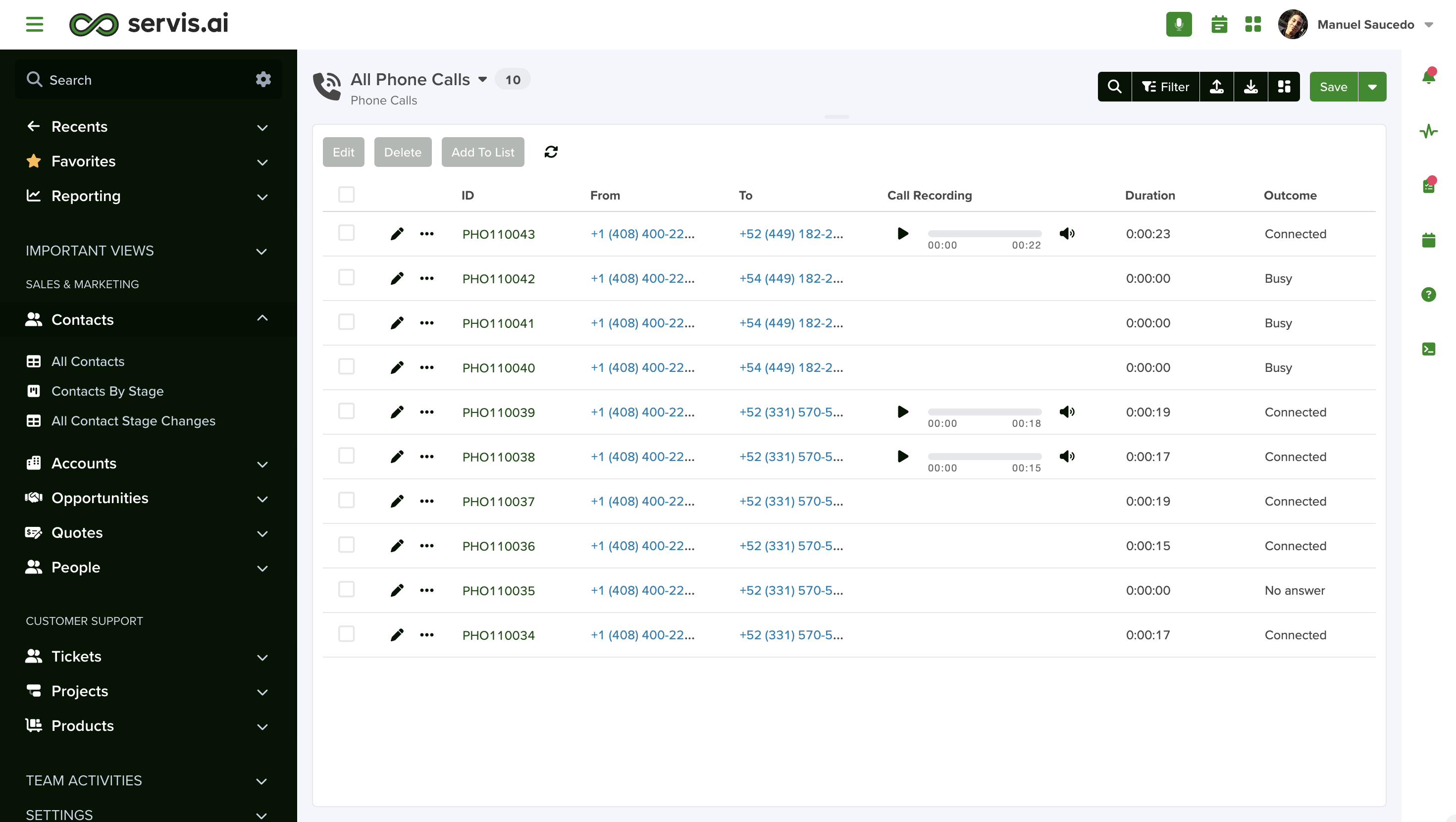Open the green calendar icon in right rail
1456x822 pixels.
[x=1428, y=240]
